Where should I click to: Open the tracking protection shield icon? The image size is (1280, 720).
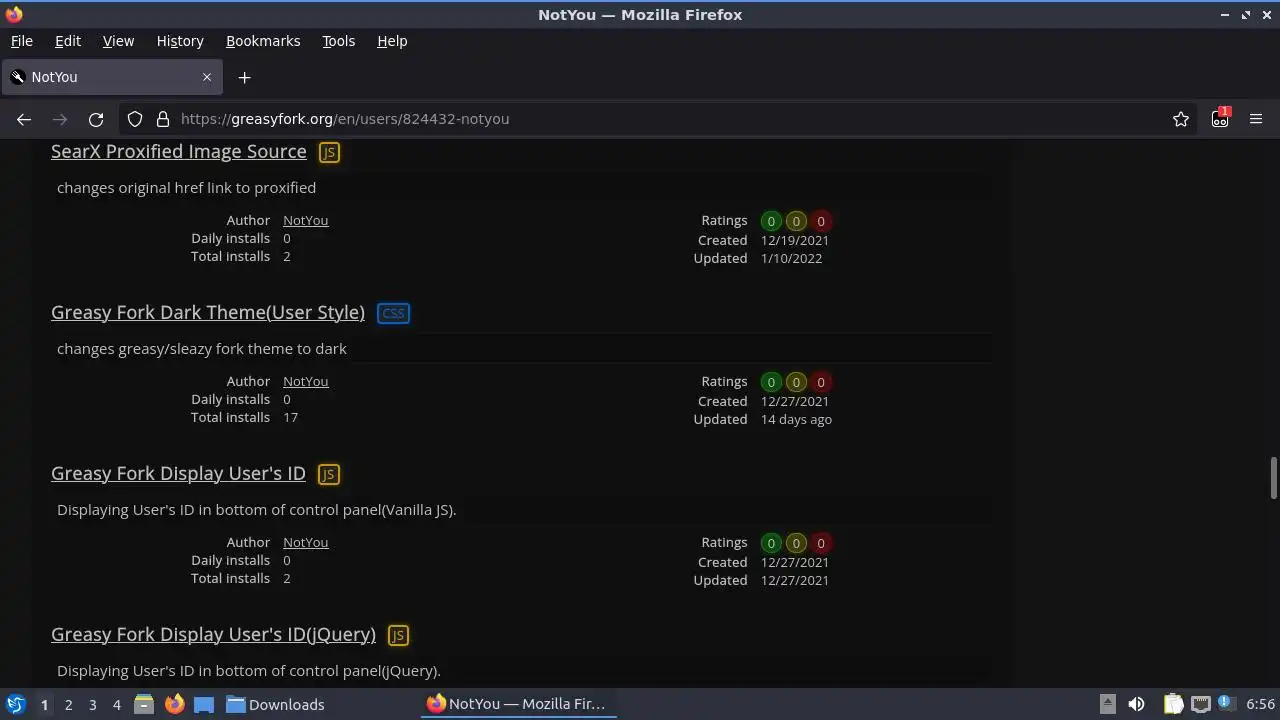tap(135, 119)
